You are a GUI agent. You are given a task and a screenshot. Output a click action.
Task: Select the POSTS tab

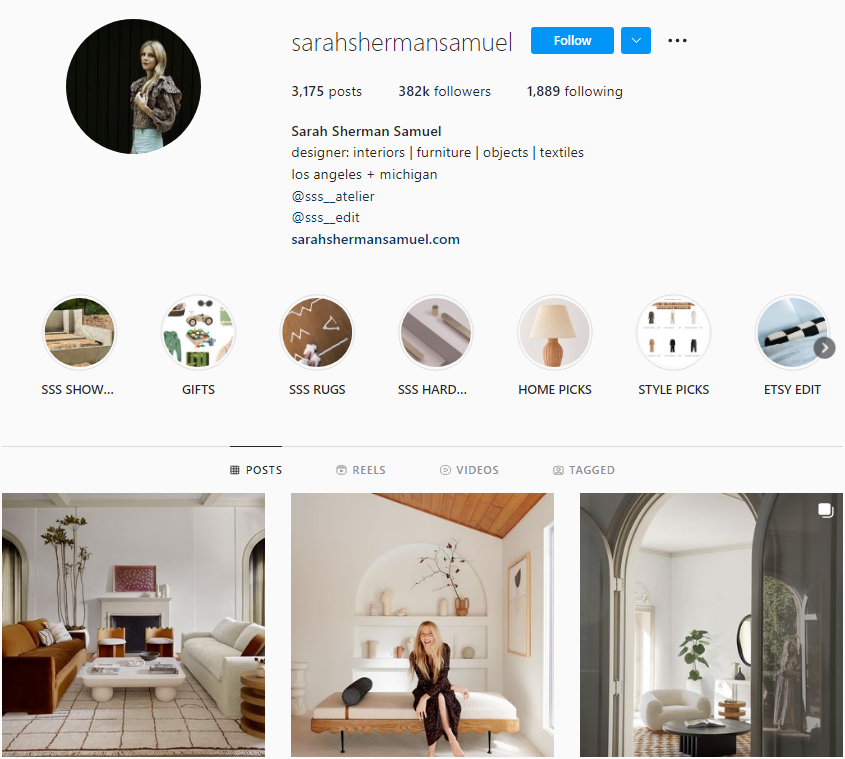coord(256,470)
